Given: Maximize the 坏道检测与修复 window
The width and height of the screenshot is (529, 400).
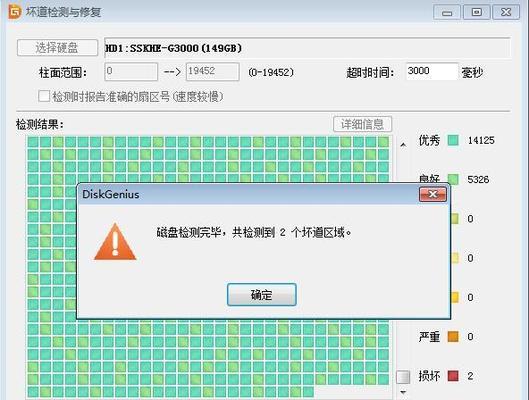Looking at the screenshot, I should click(476, 12).
